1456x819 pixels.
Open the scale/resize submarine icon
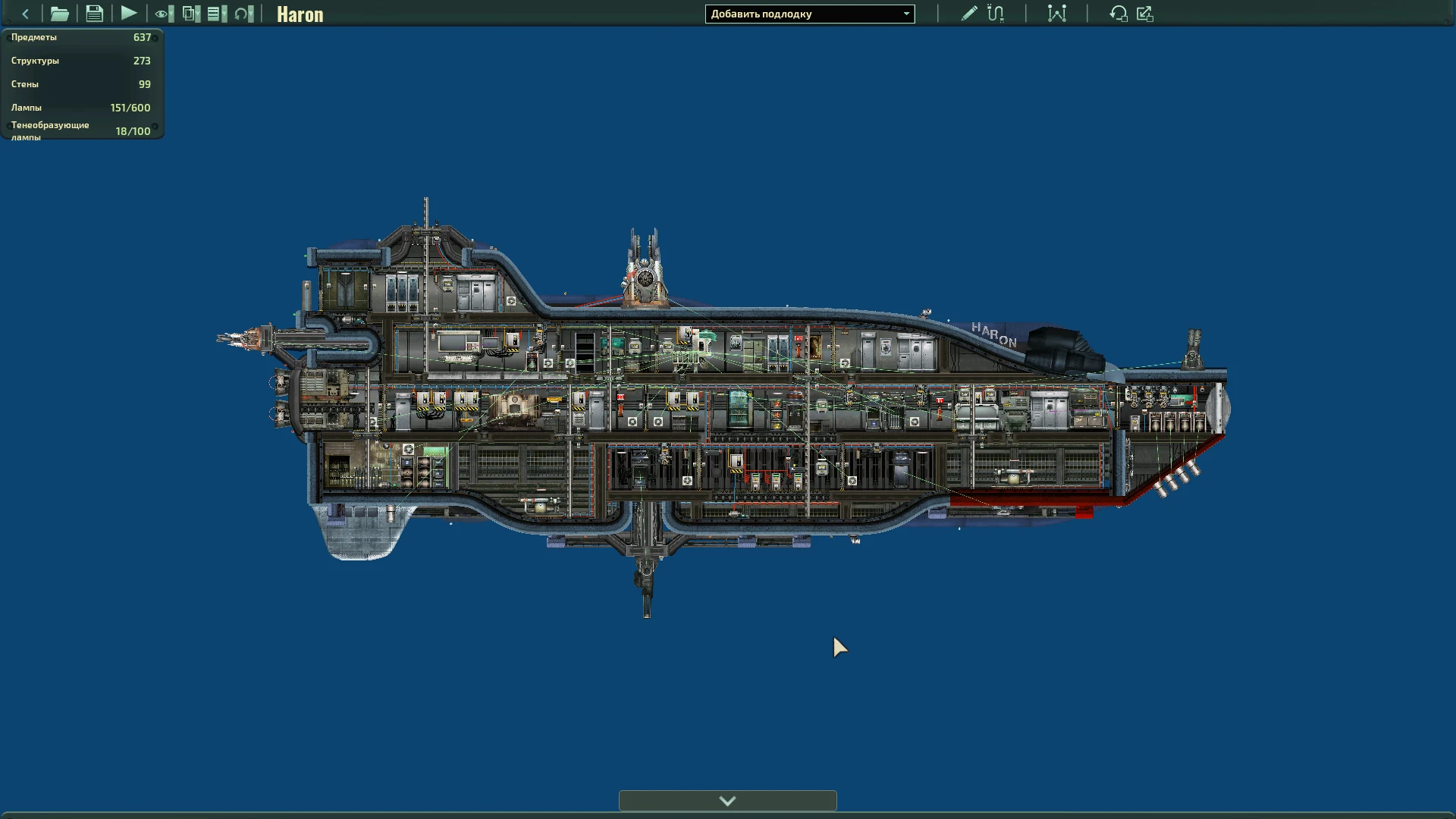coord(1144,14)
